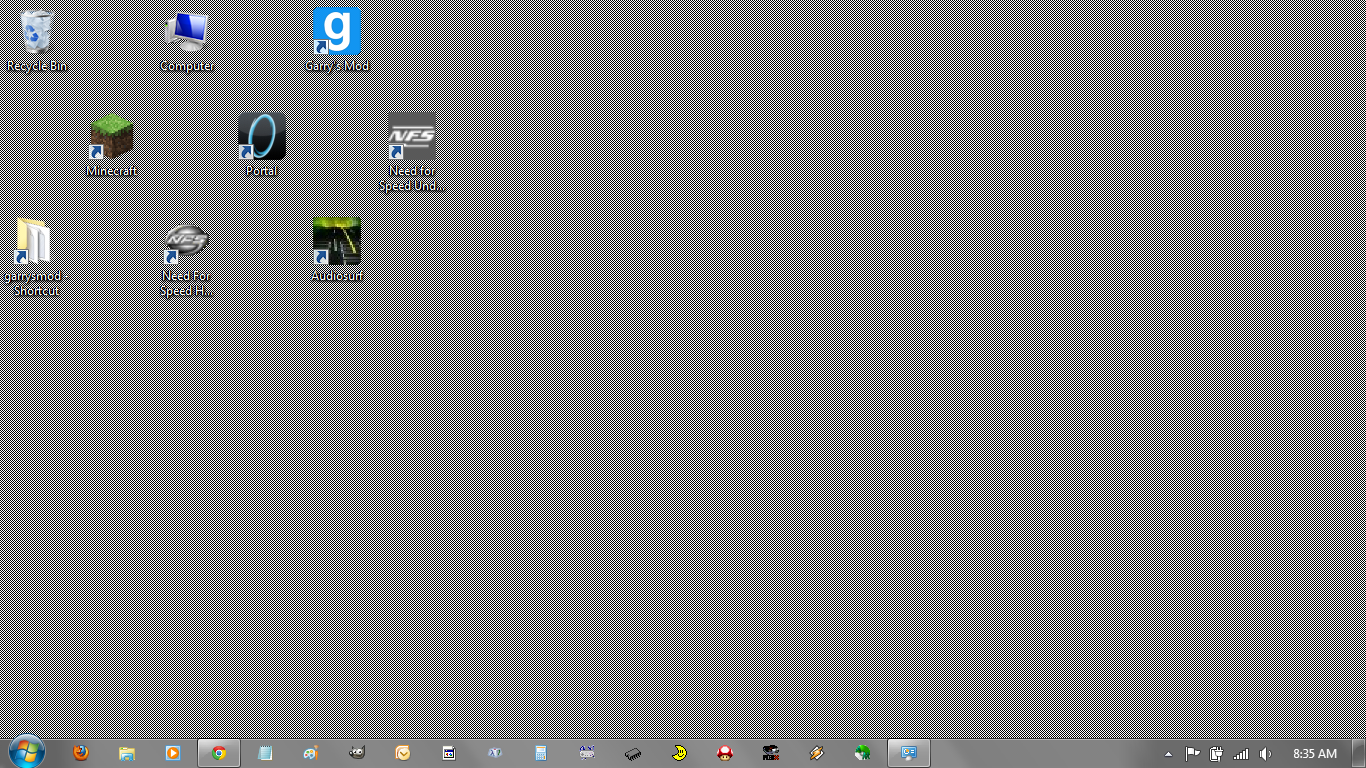Open the volume control speaker icon
Screen dimensions: 1366x768
click(x=1266, y=754)
